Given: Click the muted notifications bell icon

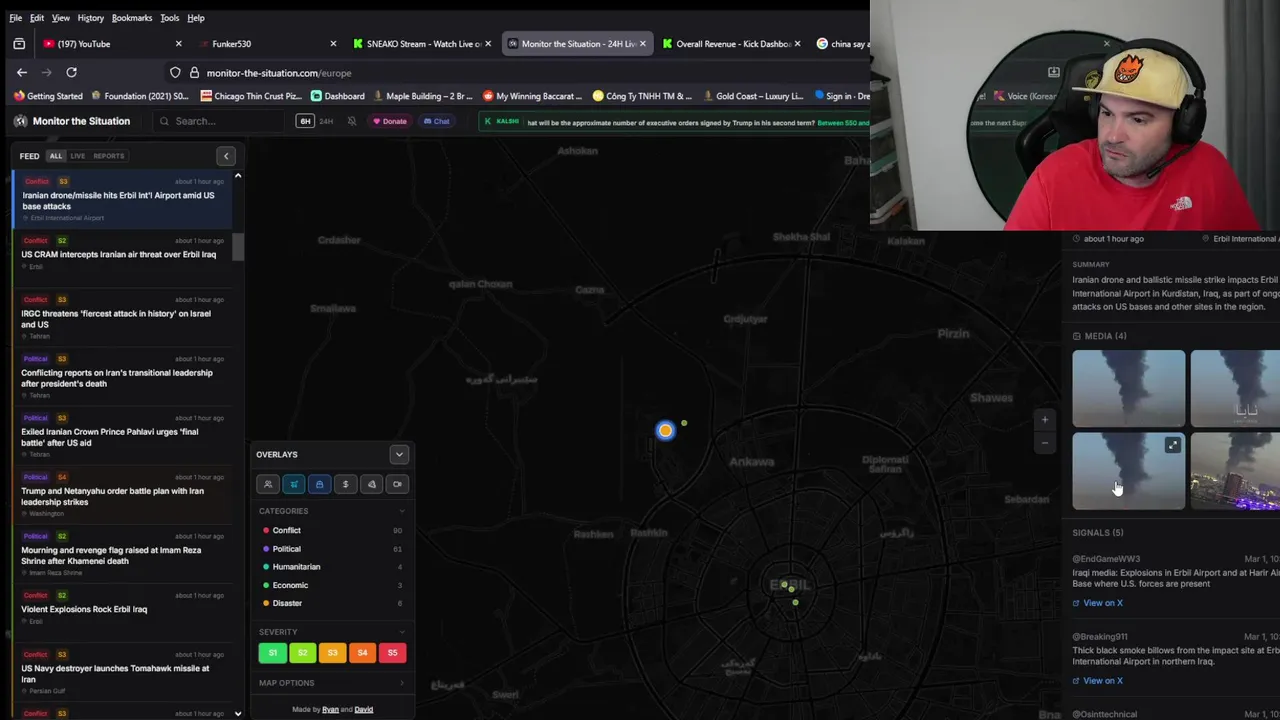Looking at the screenshot, I should coord(352,121).
